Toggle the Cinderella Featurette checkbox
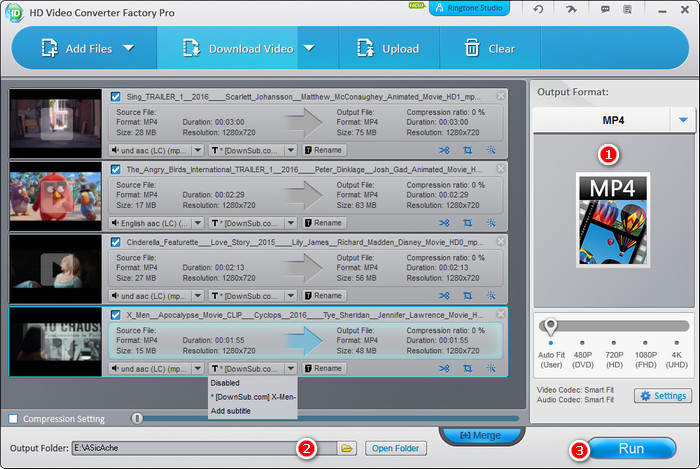Viewport: 700px width, 469px height. (x=116, y=243)
